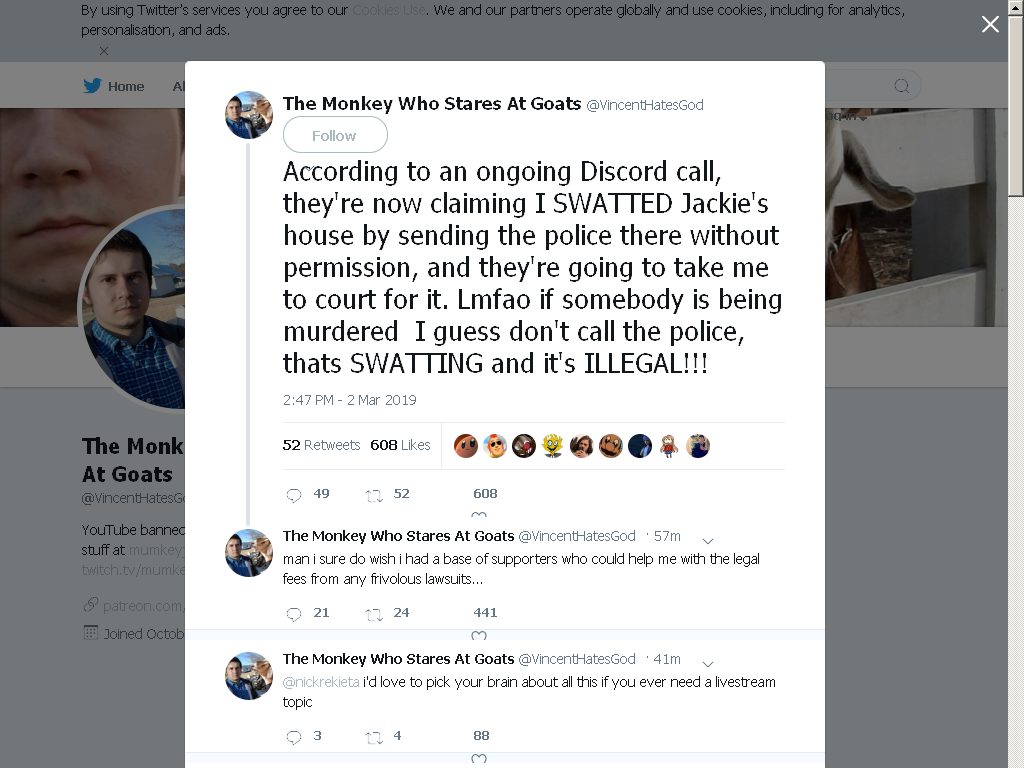Click the search magnifier icon

901,86
